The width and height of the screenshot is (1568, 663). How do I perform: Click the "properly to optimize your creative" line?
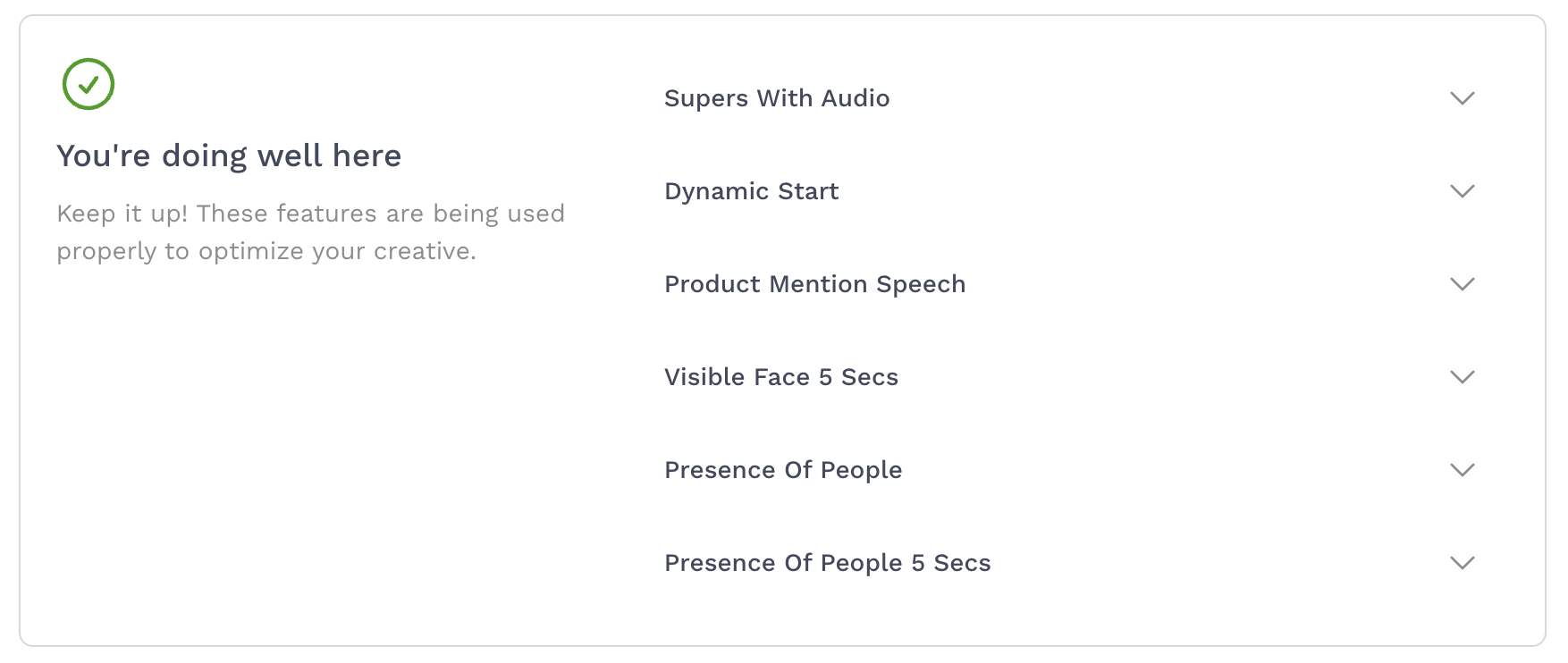[x=266, y=251]
